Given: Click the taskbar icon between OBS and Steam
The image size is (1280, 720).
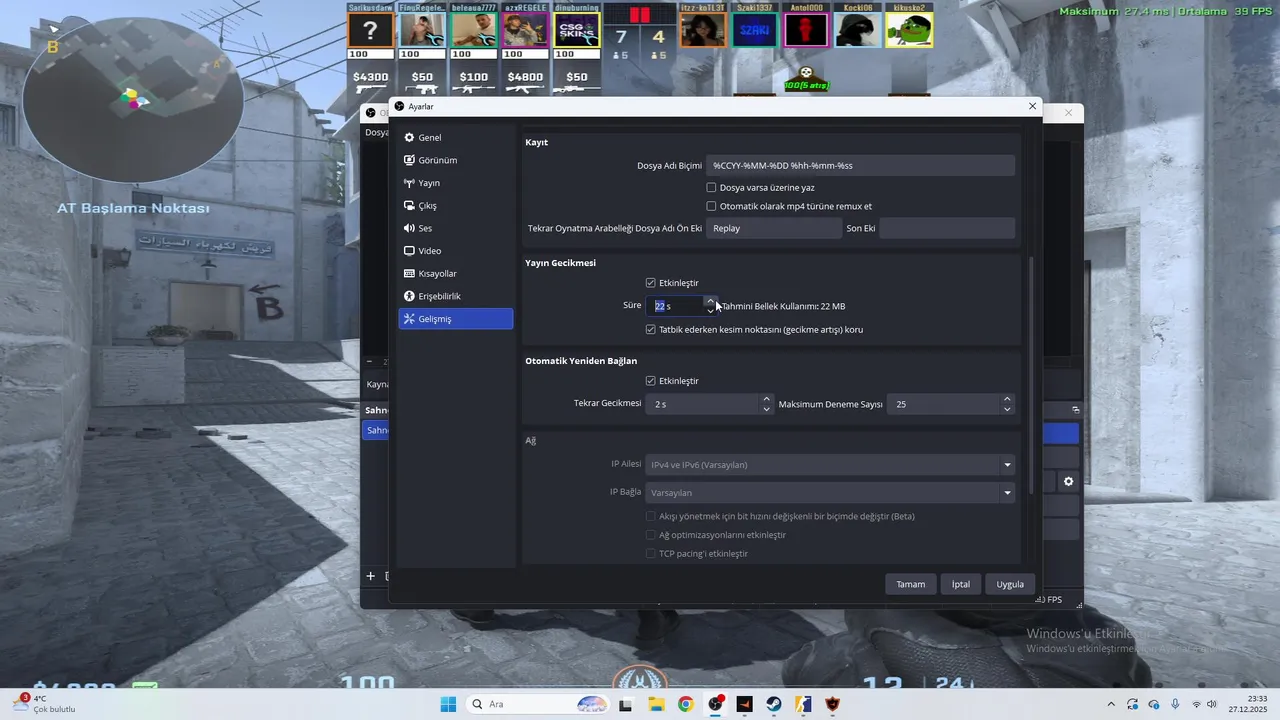Looking at the screenshot, I should click(744, 704).
